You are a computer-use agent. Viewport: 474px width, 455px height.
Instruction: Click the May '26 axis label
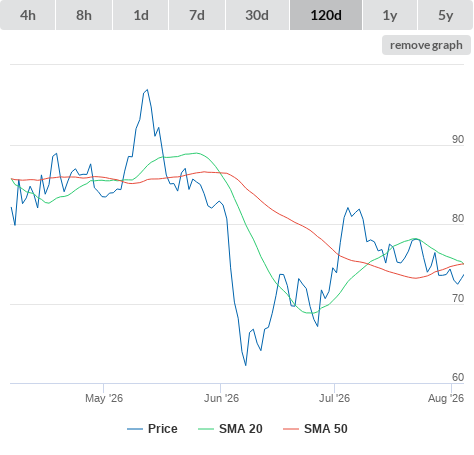[x=104, y=398]
